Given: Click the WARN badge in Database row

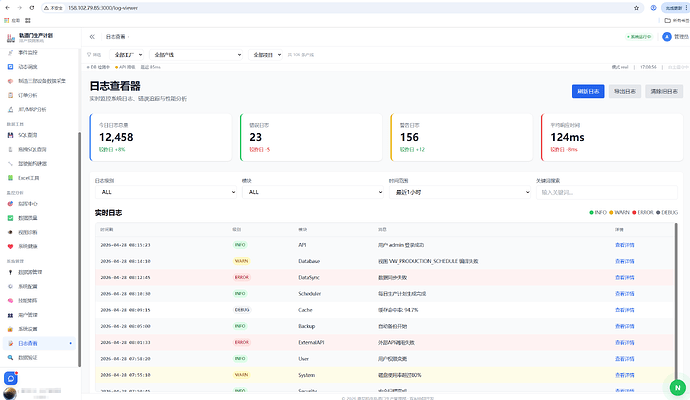Looking at the screenshot, I should point(241,261).
